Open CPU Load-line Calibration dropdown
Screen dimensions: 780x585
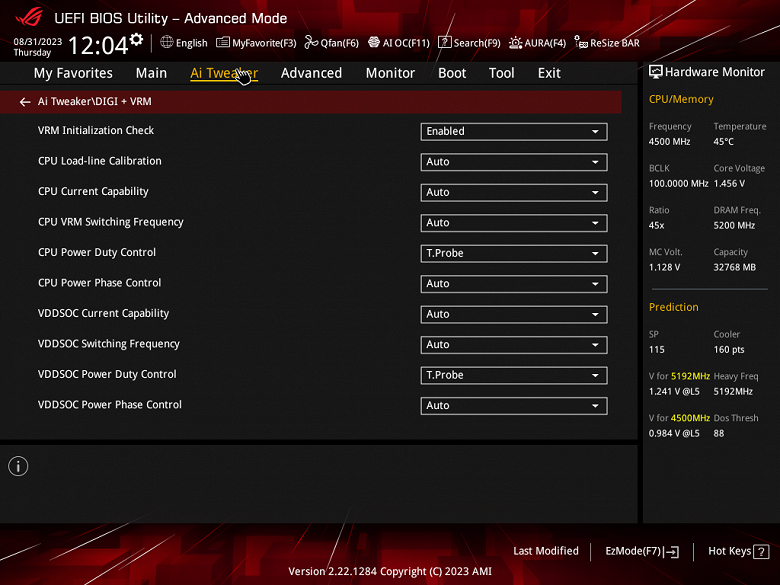pos(514,162)
